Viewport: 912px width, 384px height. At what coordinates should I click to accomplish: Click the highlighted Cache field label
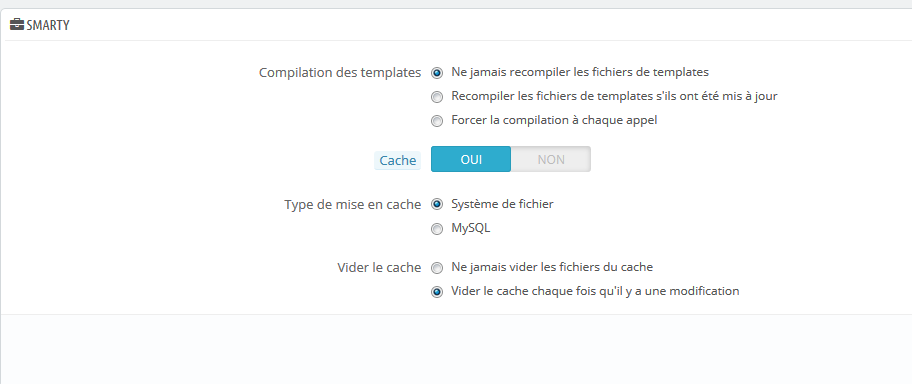pyautogui.click(x=397, y=161)
